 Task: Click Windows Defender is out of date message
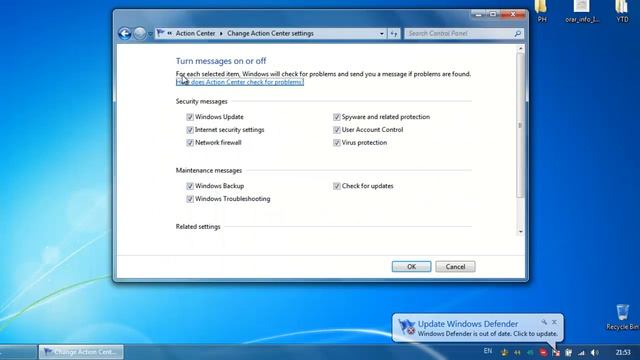click(487, 334)
